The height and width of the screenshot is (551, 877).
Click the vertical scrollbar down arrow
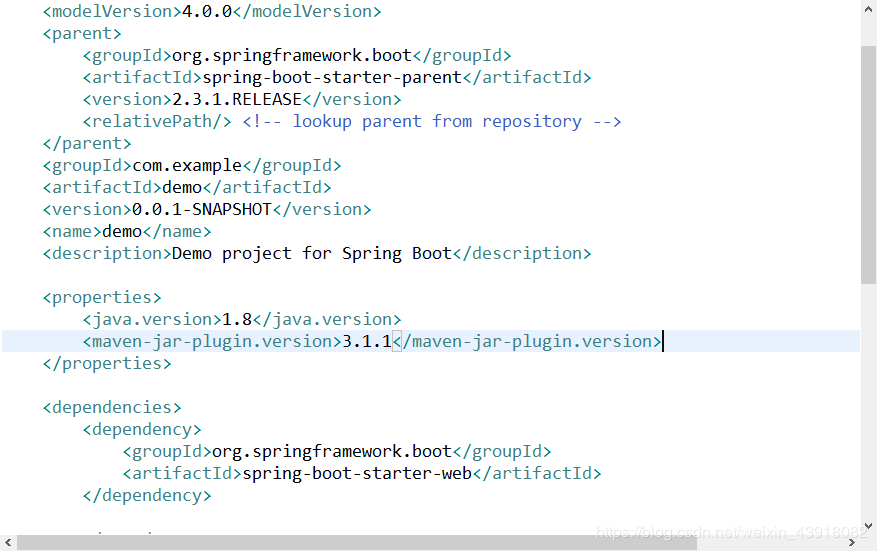pyautogui.click(x=869, y=526)
